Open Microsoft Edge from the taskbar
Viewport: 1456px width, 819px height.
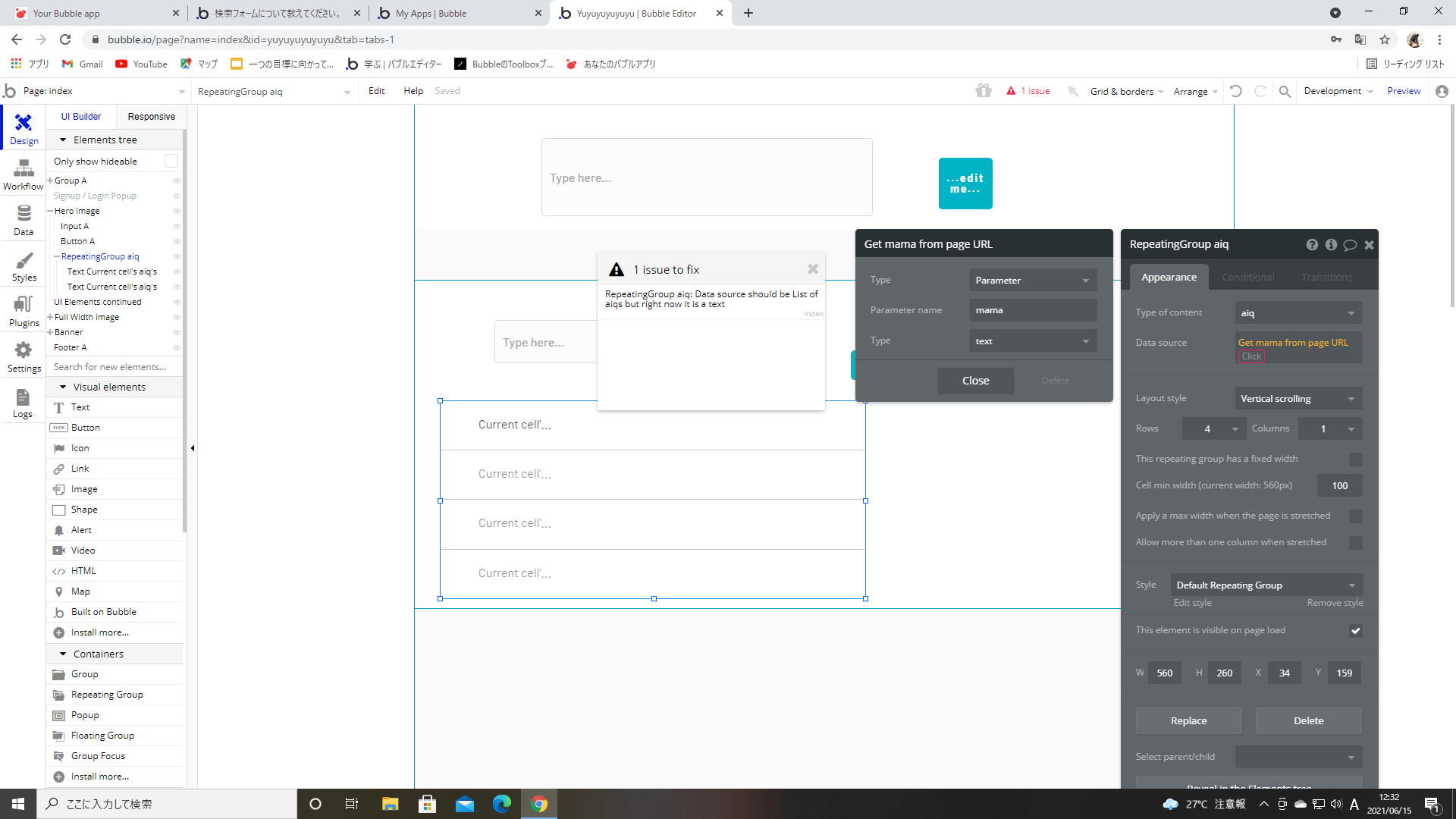coord(501,804)
